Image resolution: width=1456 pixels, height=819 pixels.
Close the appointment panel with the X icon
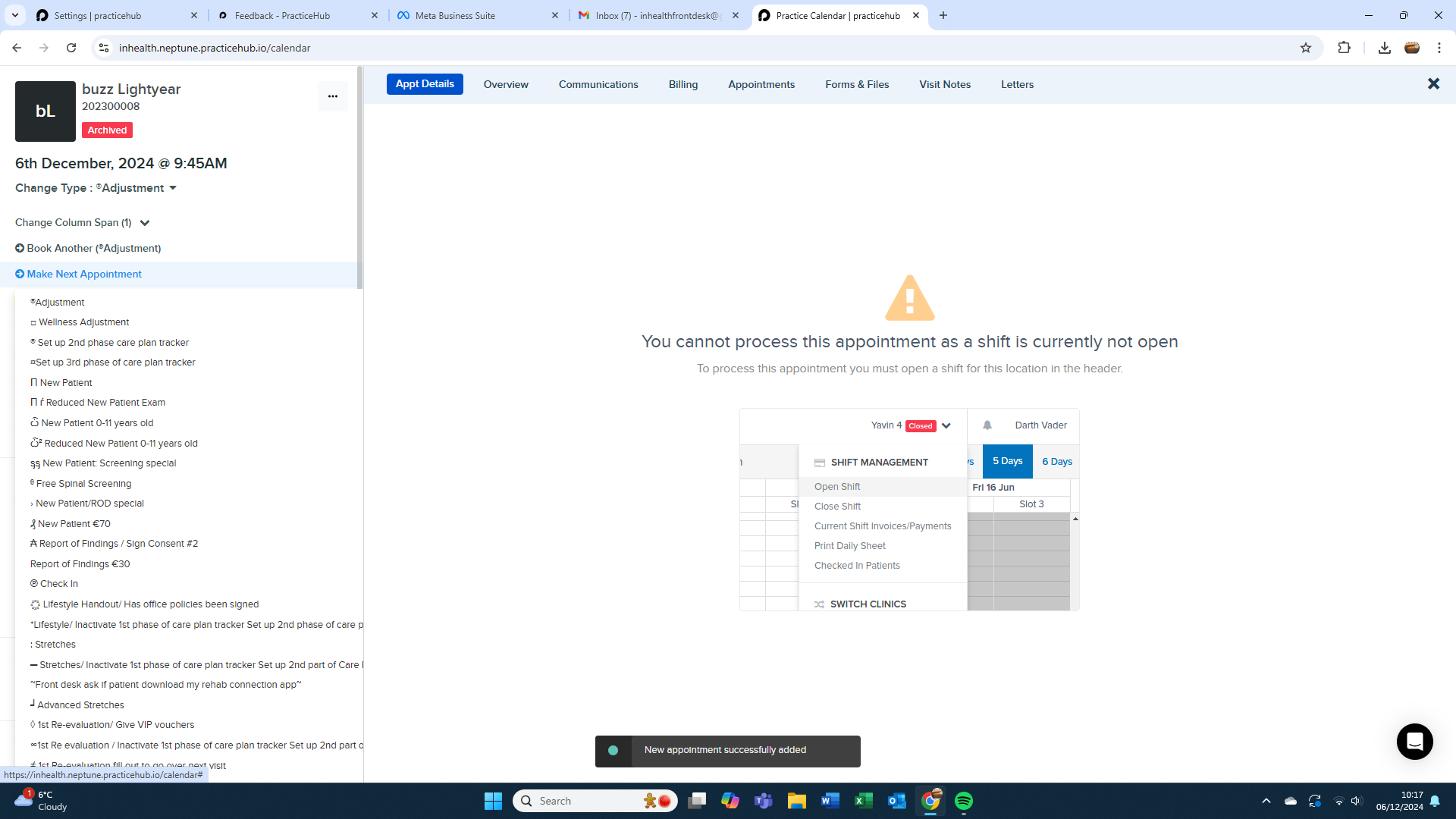(1433, 84)
